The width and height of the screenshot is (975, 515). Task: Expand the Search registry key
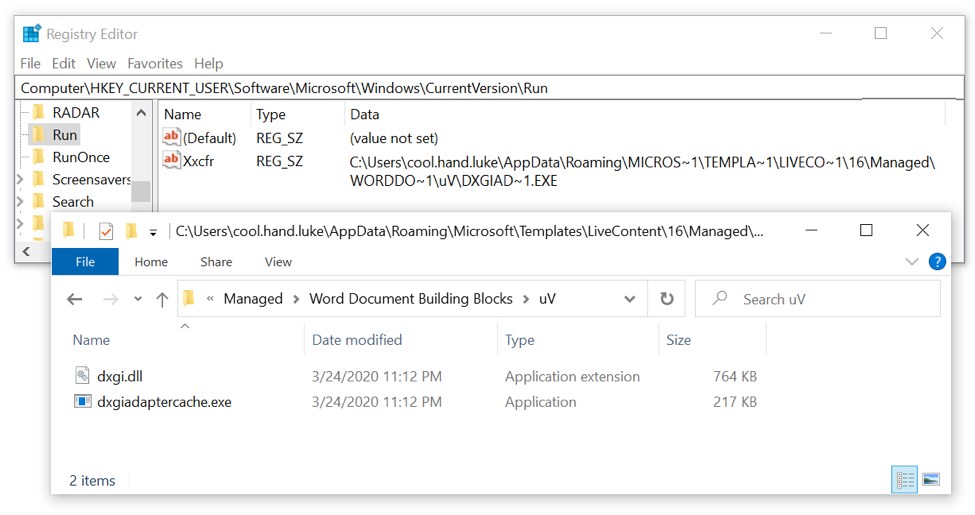pyautogui.click(x=20, y=202)
